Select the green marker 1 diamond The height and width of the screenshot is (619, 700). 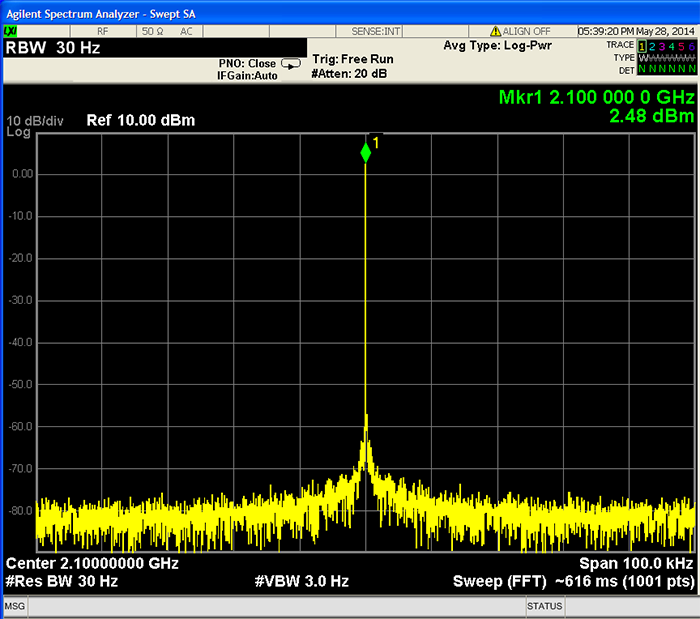tap(366, 153)
